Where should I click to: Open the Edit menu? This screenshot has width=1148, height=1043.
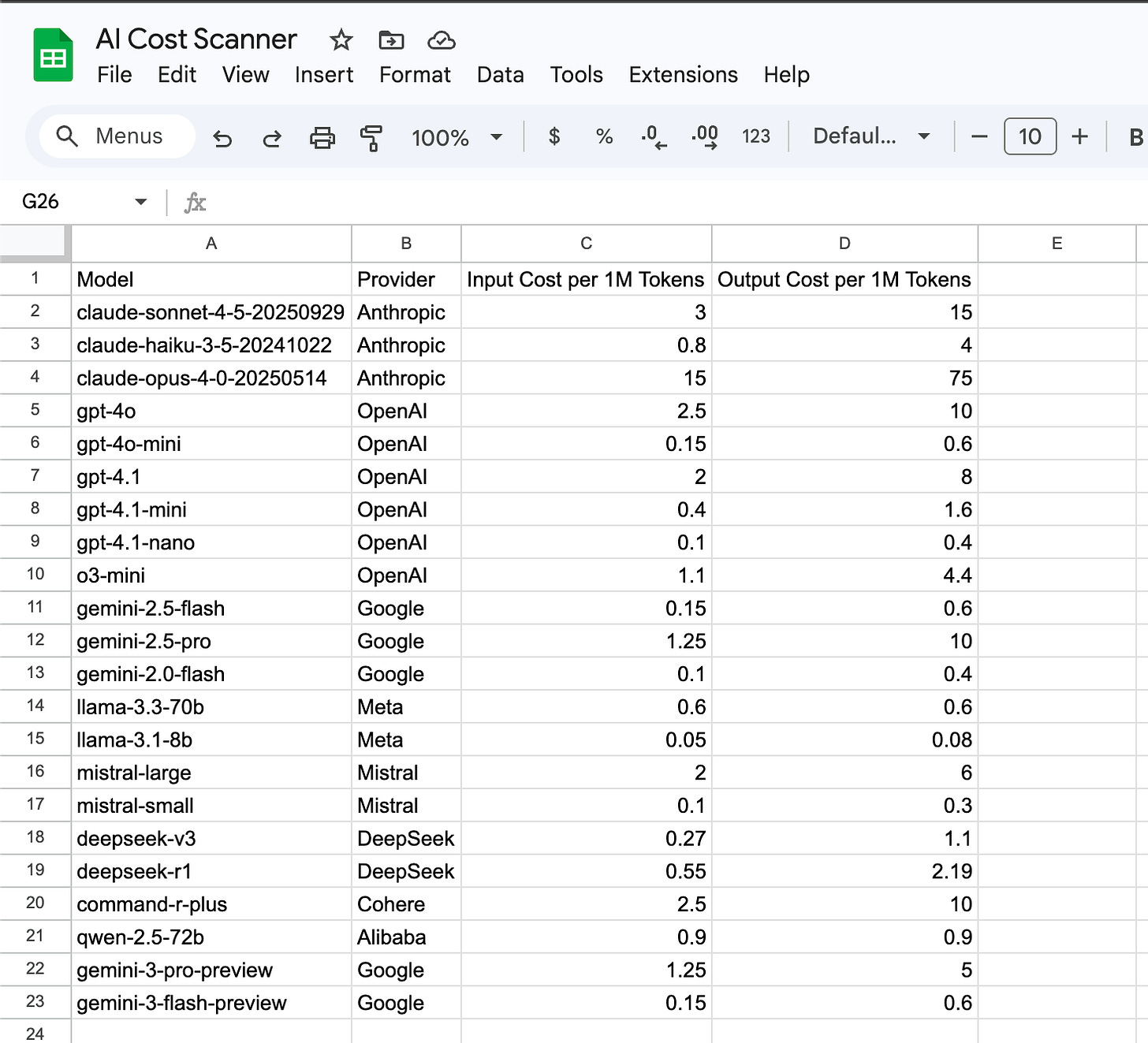click(x=177, y=75)
